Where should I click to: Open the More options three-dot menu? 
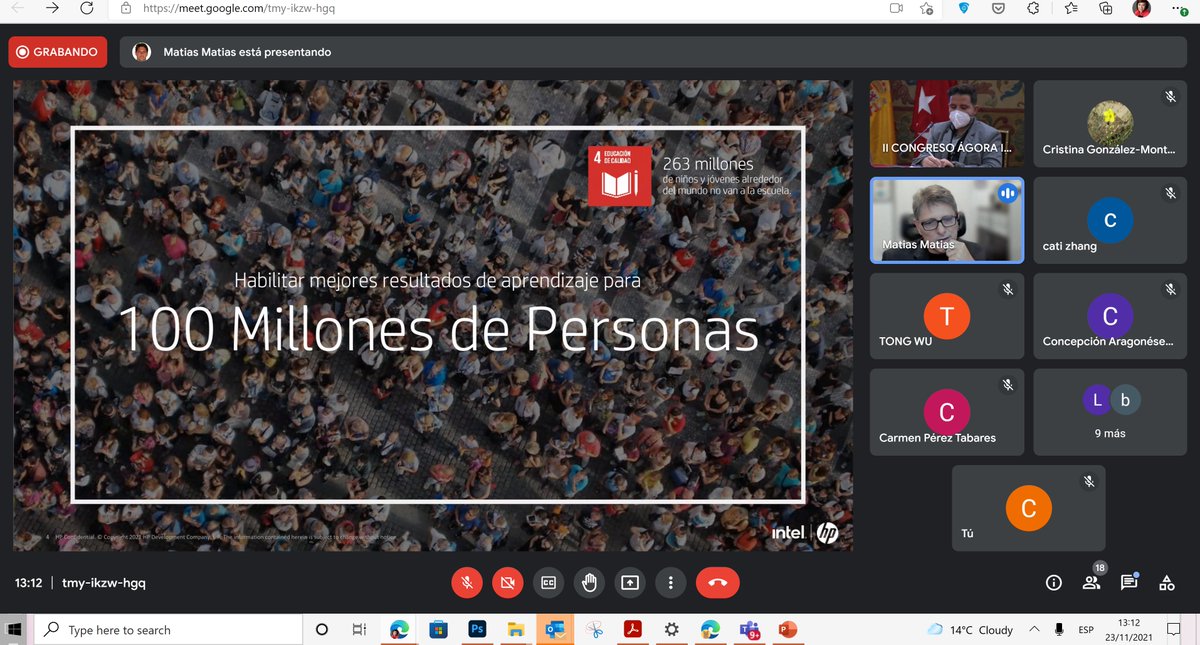pos(670,582)
